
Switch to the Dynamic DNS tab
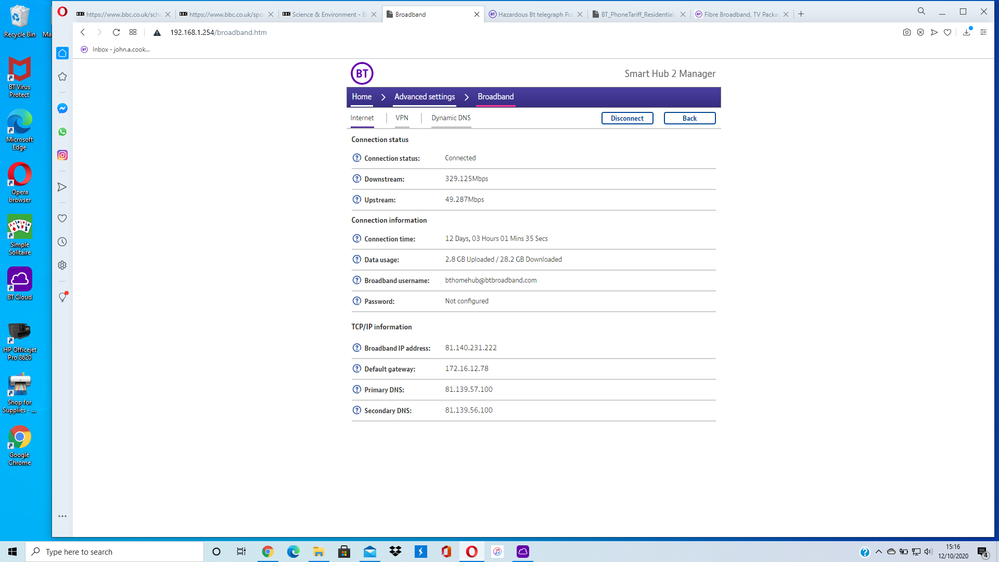[451, 118]
